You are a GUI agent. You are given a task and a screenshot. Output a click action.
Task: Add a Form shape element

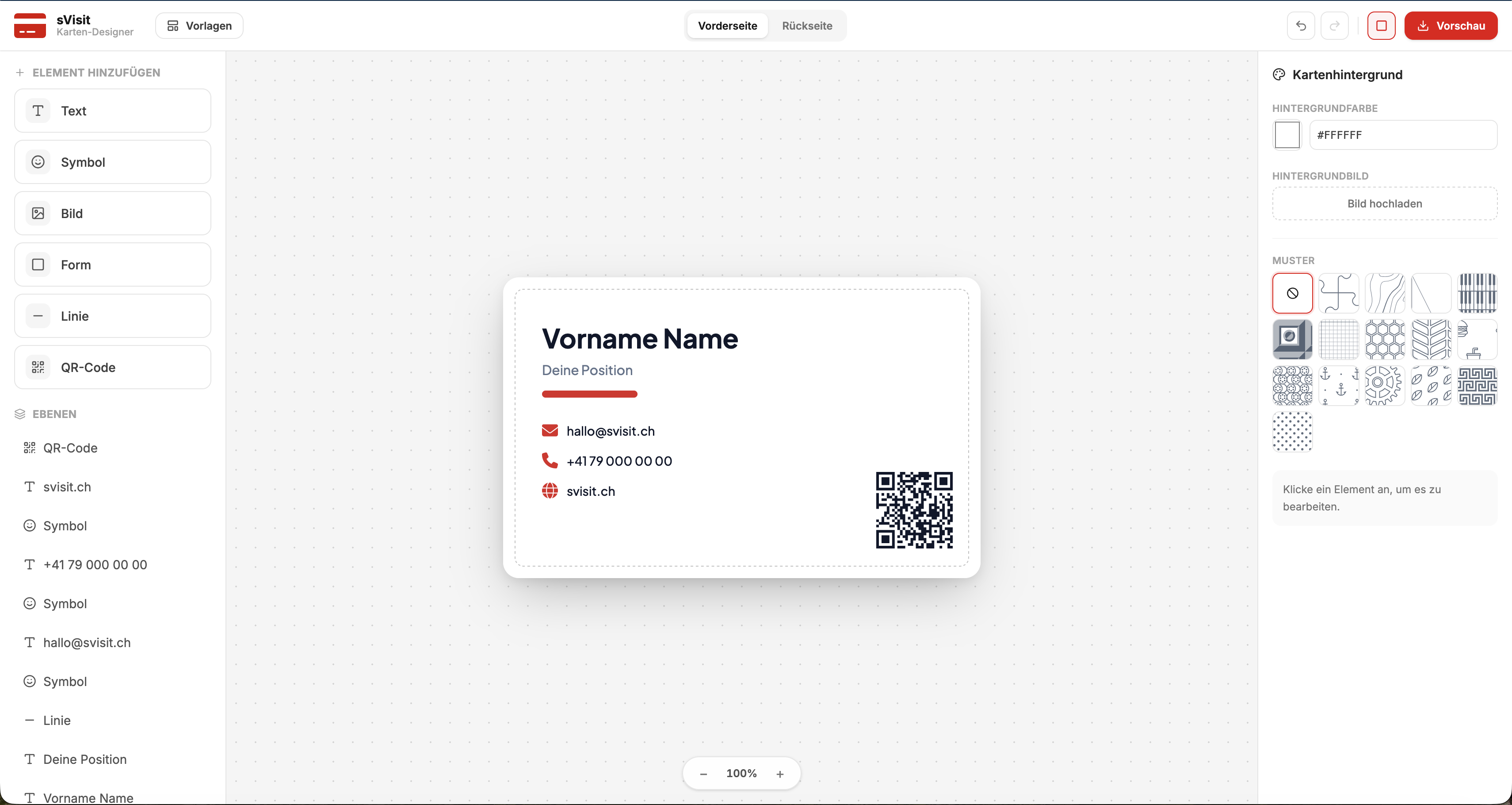point(113,265)
